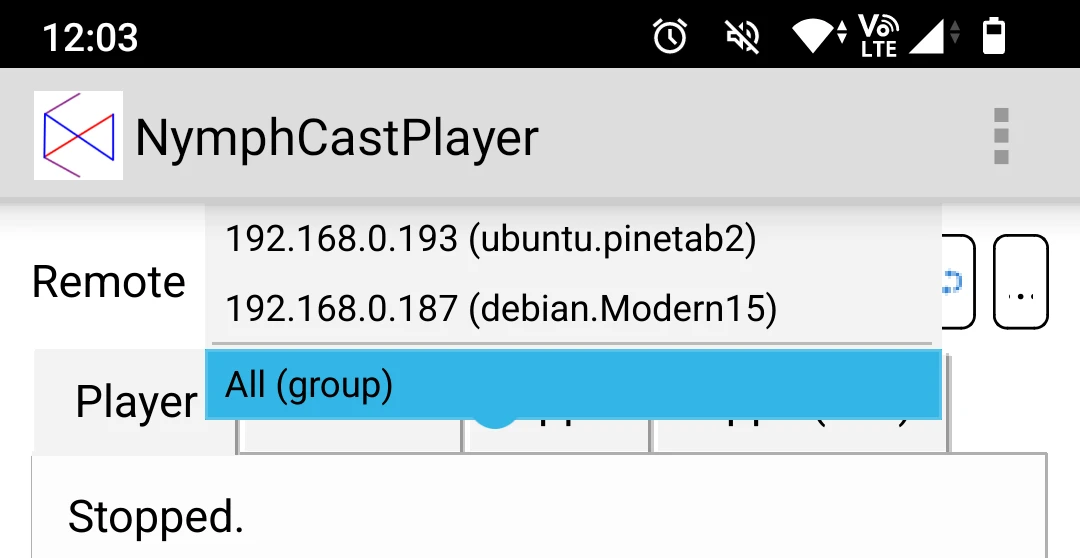Tap the cellular signal strength icon
Image resolution: width=1080 pixels, height=558 pixels.
pyautogui.click(x=934, y=37)
